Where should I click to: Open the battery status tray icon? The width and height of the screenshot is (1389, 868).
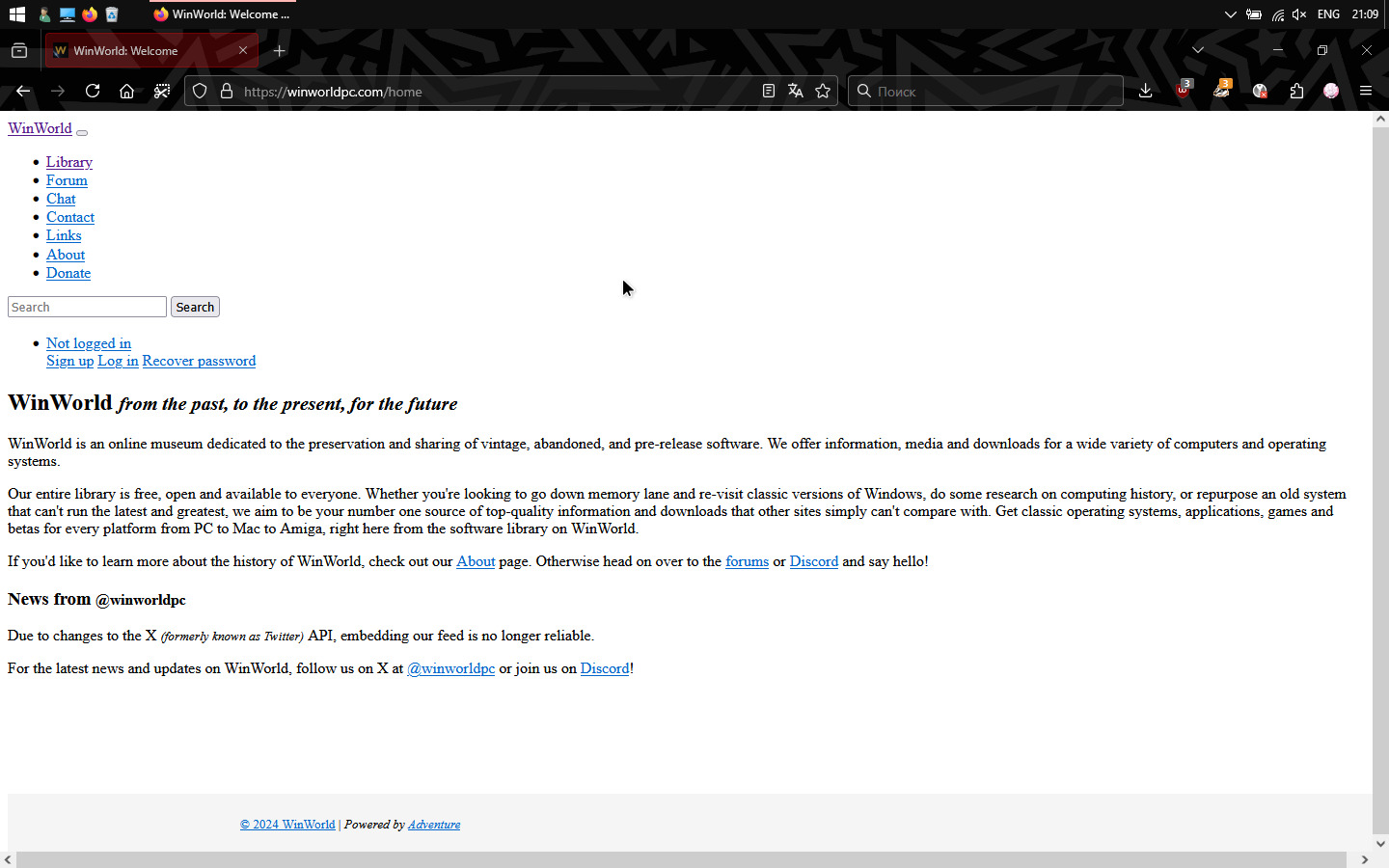click(1254, 14)
